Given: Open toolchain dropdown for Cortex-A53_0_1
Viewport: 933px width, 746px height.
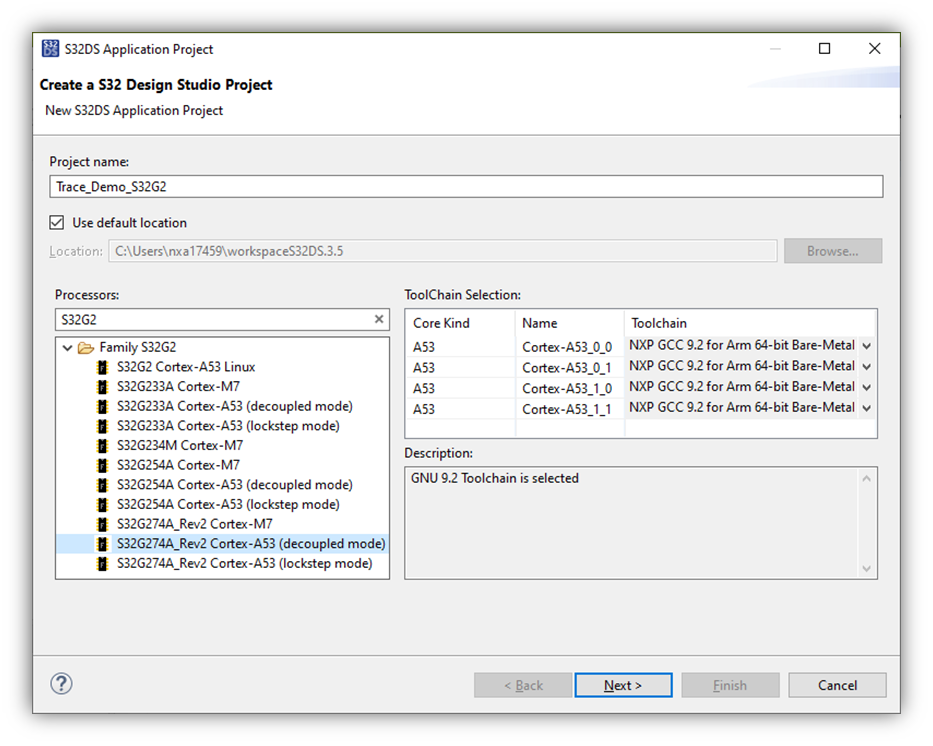Looking at the screenshot, I should [x=866, y=367].
